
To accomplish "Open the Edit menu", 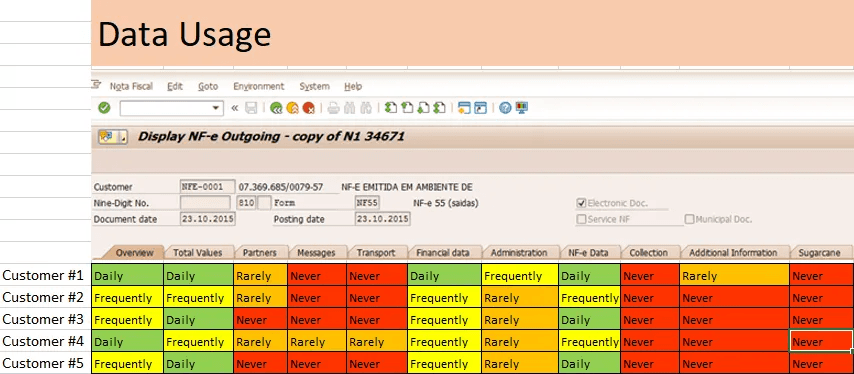I will coord(175,86).
